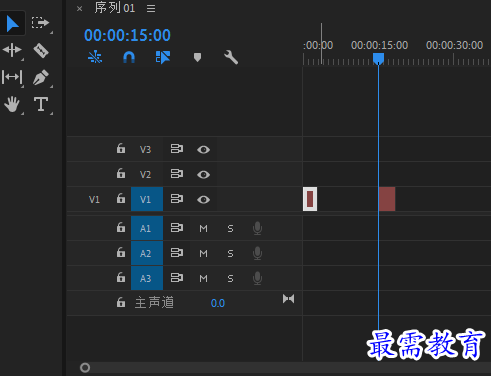Toggle A2 track targeting button

[x=147, y=253]
